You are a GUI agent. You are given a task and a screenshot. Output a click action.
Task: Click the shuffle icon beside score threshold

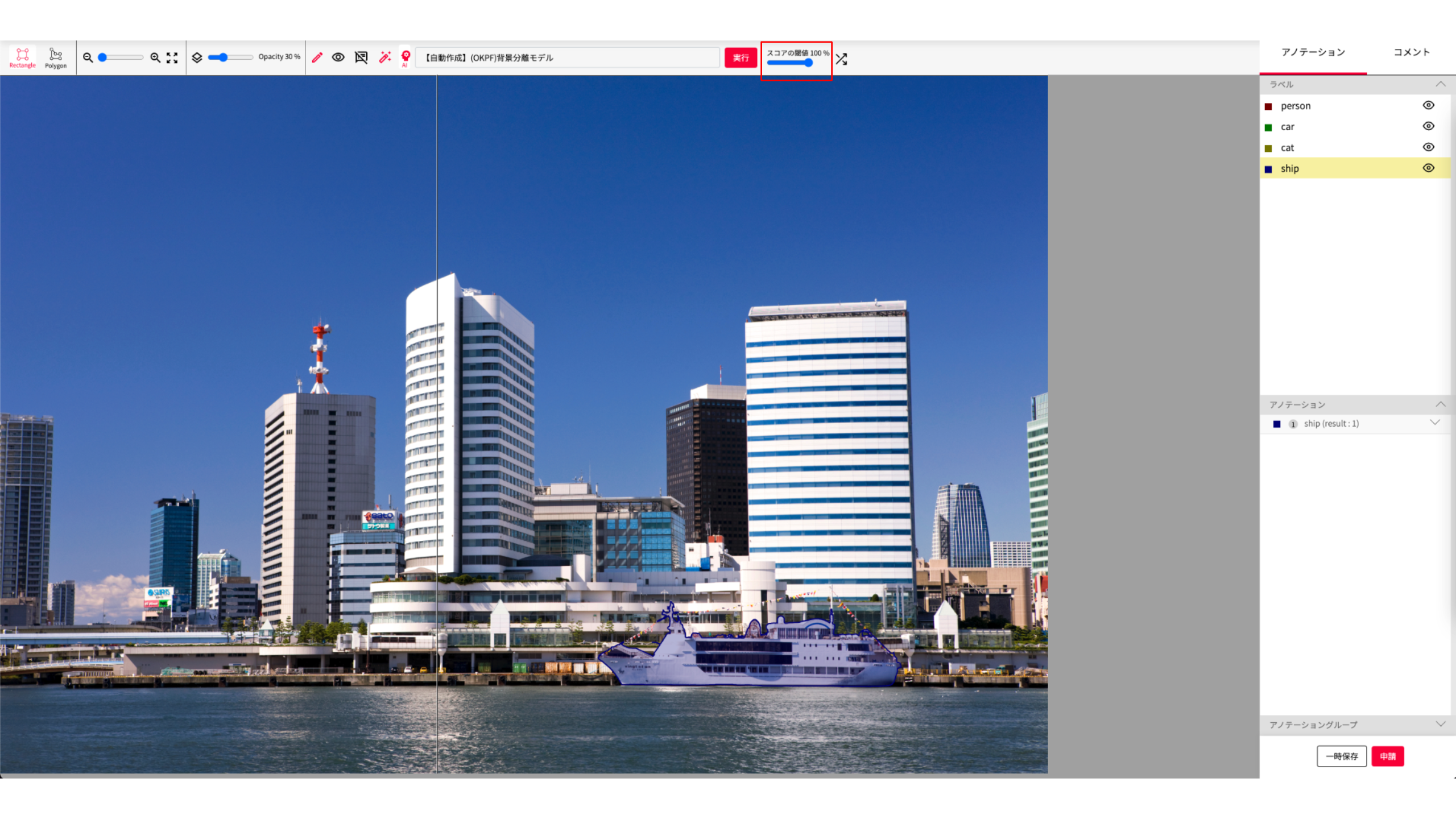(841, 59)
